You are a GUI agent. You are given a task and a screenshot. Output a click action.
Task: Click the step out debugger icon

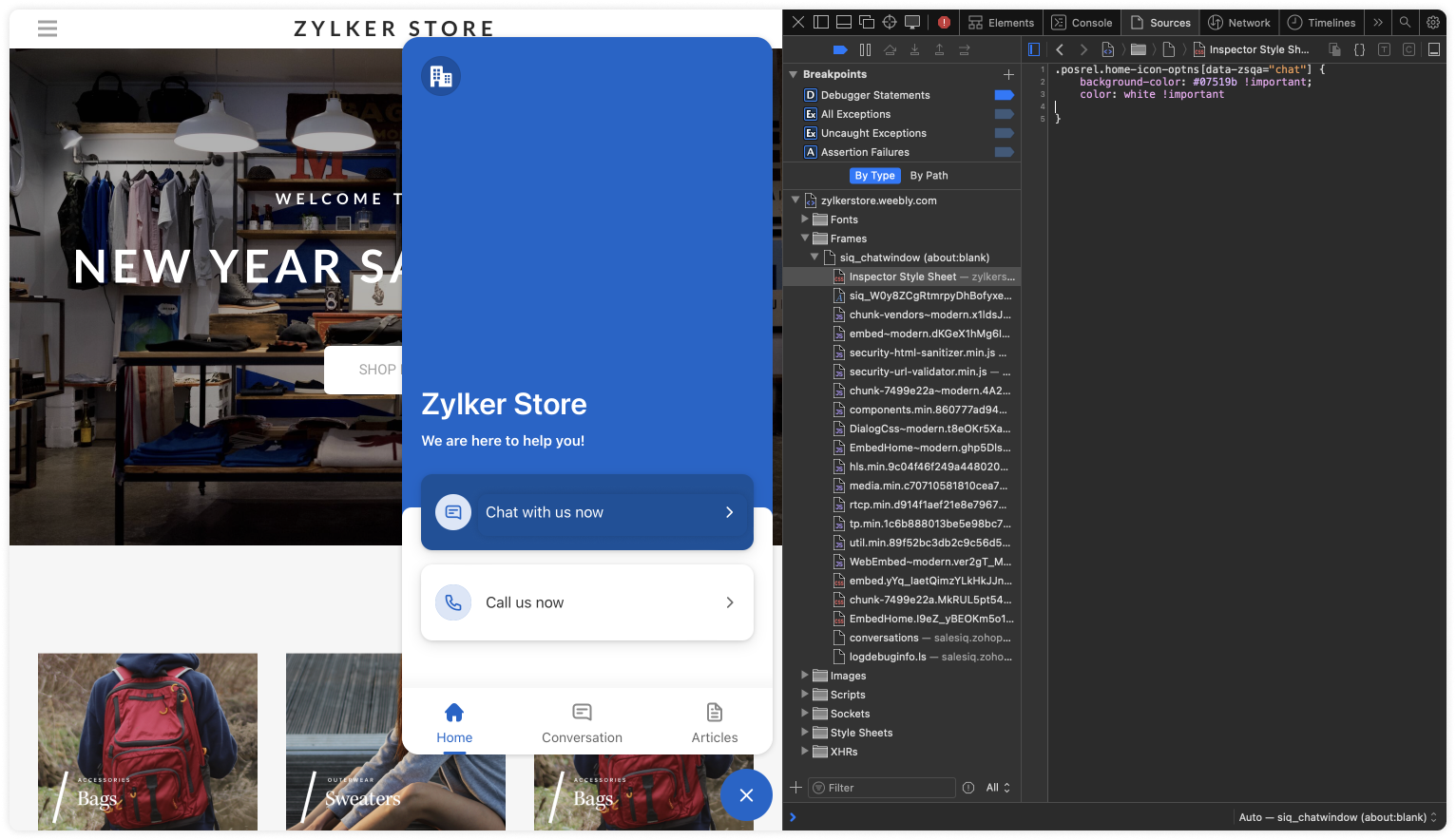pyautogui.click(x=939, y=49)
